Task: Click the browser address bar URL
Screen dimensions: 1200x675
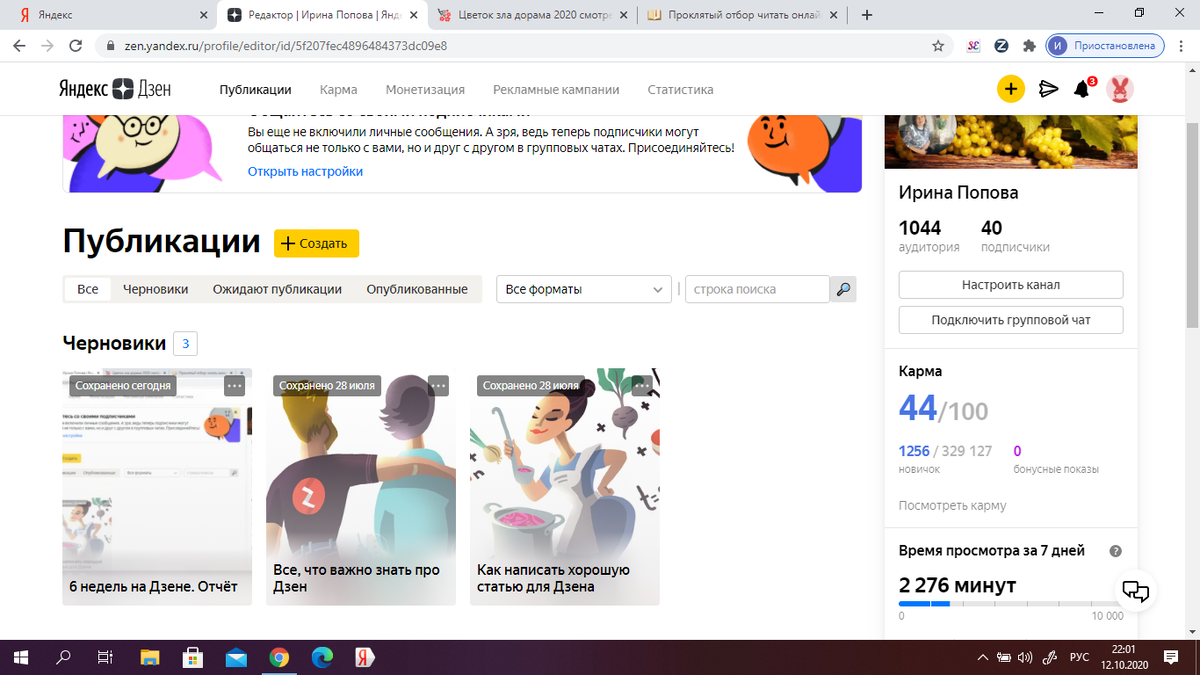Action: point(285,46)
